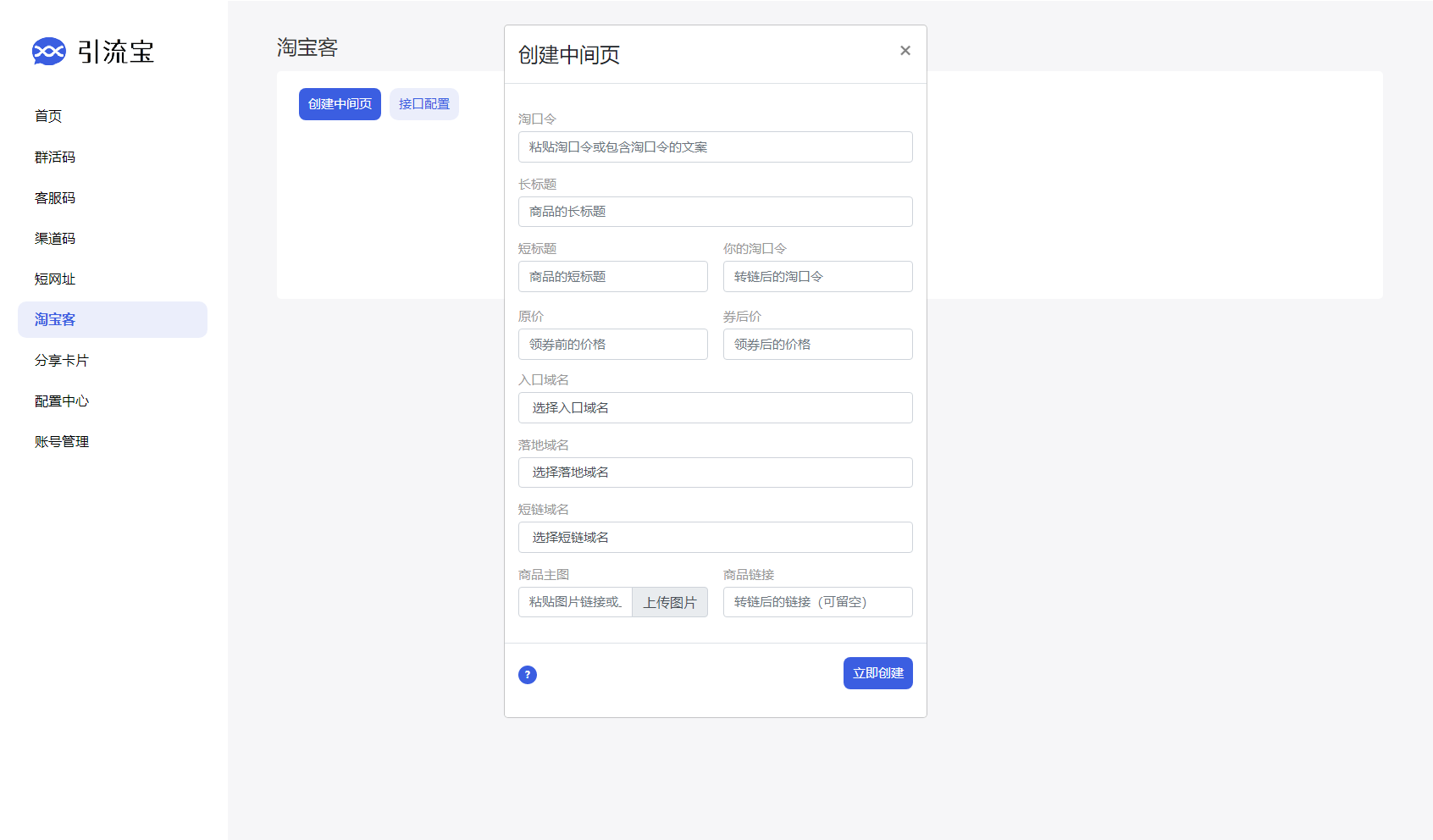Open the 短网址 page
This screenshot has width=1433, height=840.
click(x=54, y=279)
